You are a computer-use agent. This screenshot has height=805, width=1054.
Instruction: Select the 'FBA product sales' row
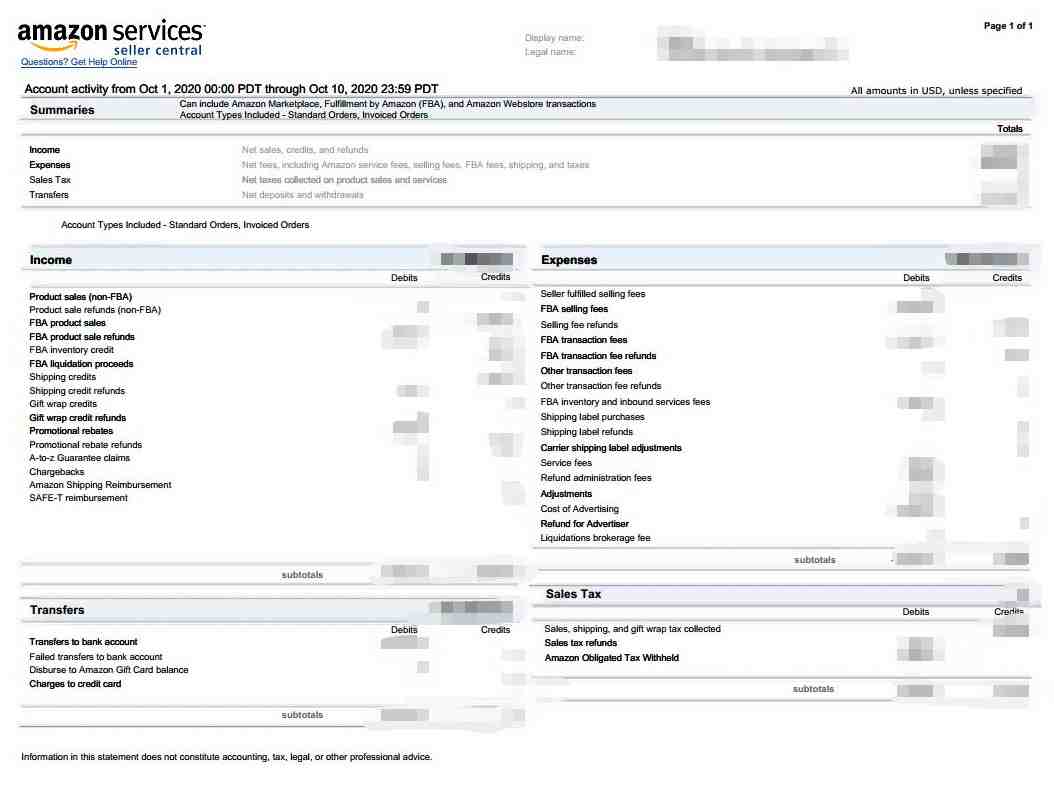[67, 323]
